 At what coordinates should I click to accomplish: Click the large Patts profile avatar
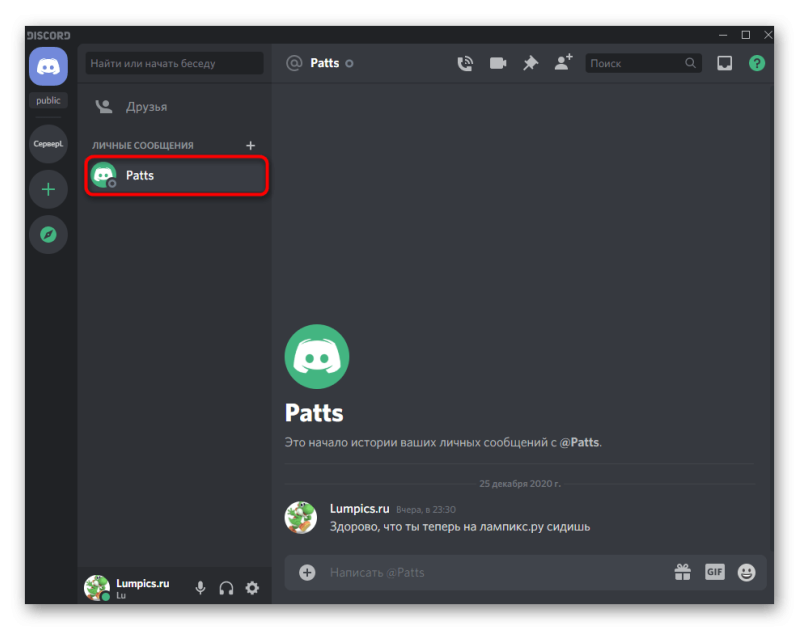click(317, 357)
